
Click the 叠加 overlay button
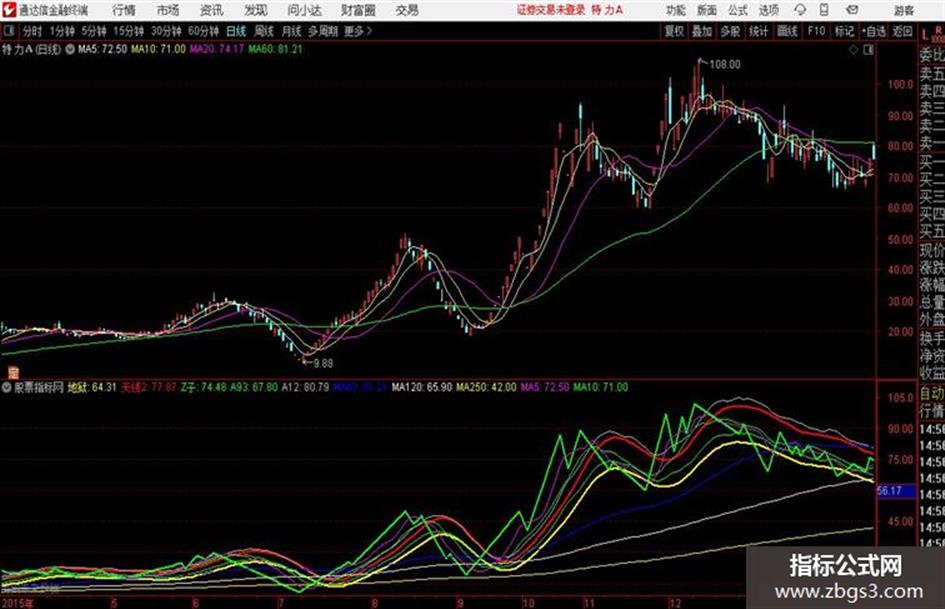point(702,31)
